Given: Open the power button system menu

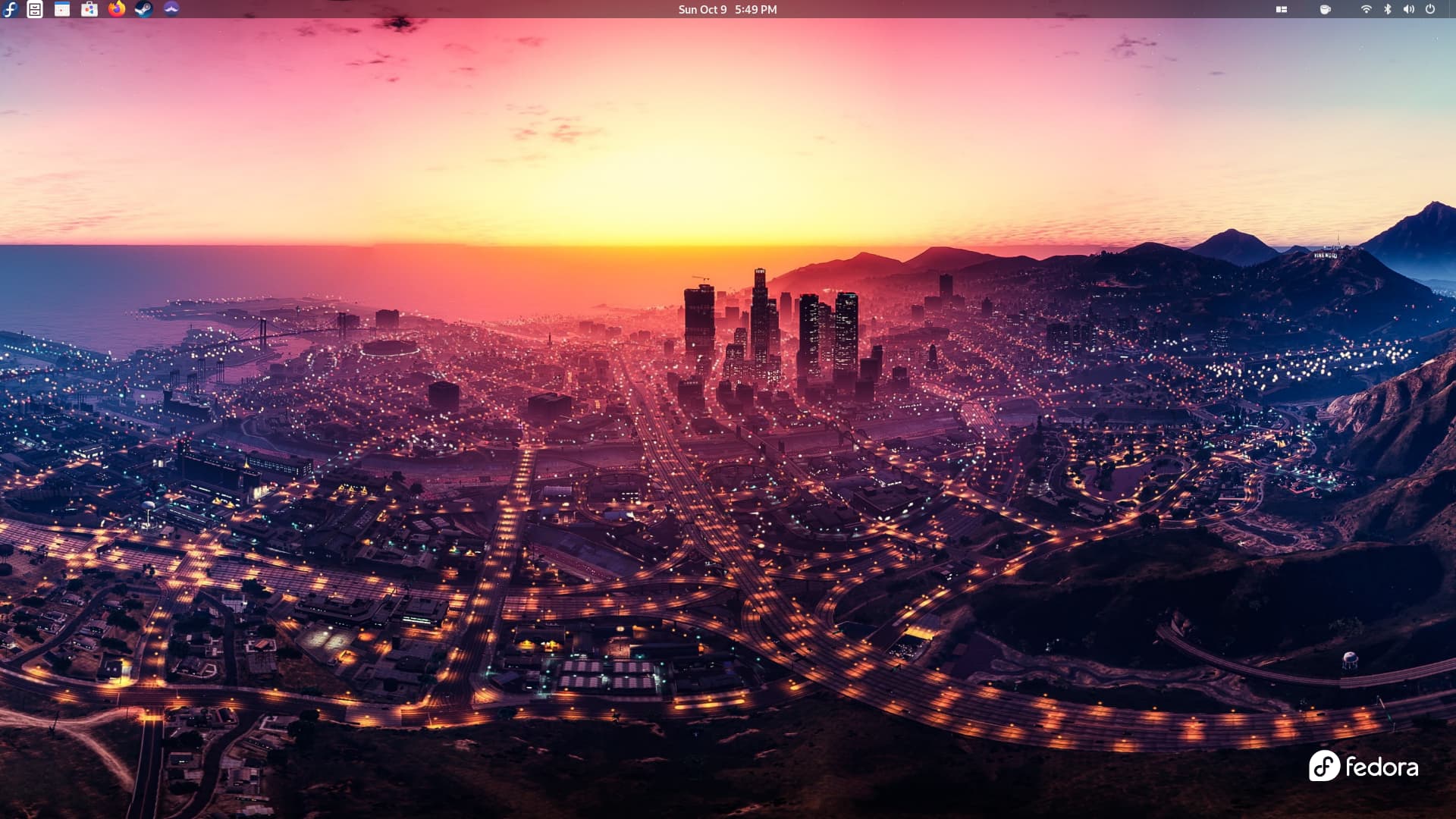Looking at the screenshot, I should pyautogui.click(x=1430, y=9).
